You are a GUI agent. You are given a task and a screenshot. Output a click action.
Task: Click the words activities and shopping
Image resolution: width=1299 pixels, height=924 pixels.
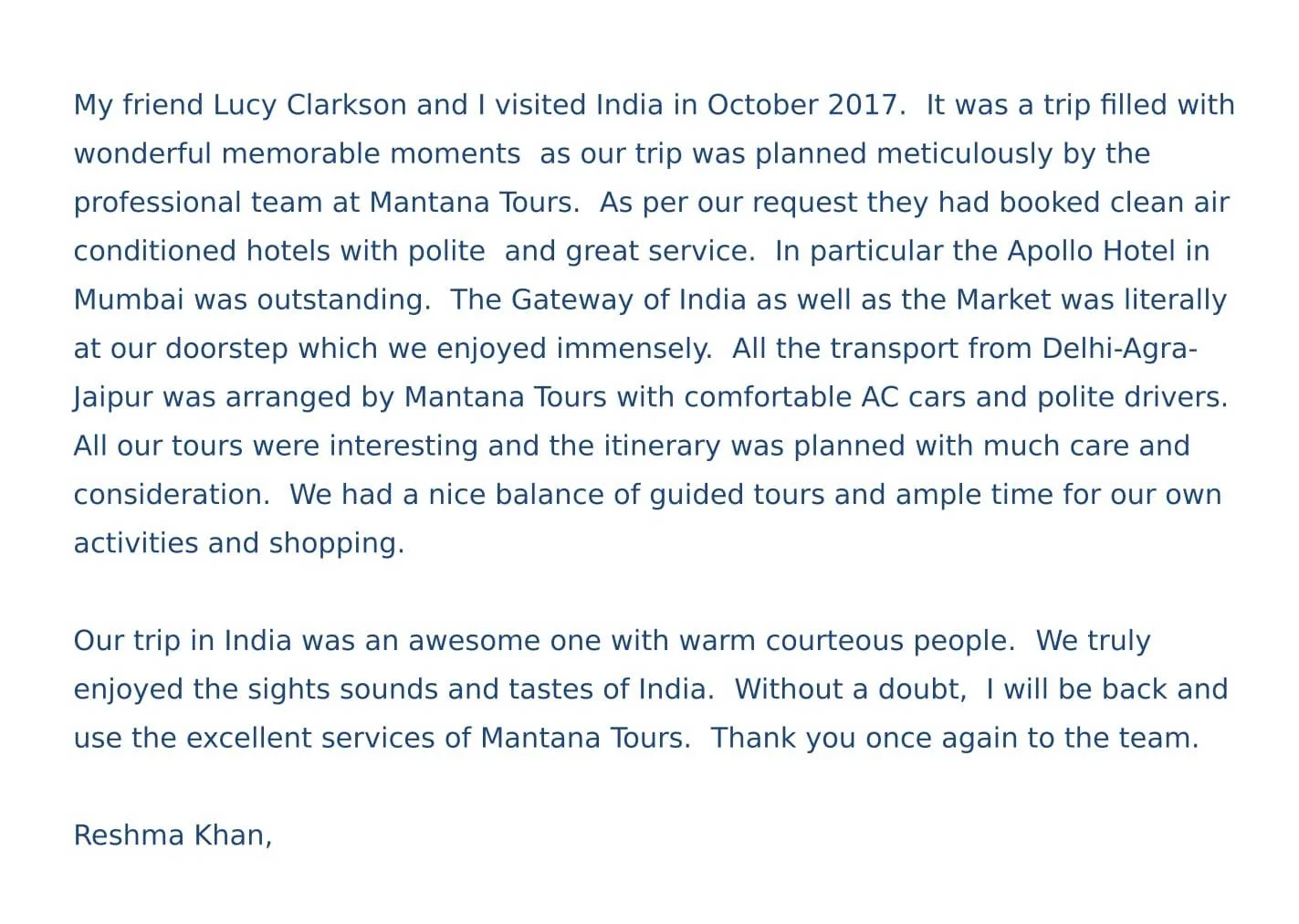coord(236,543)
